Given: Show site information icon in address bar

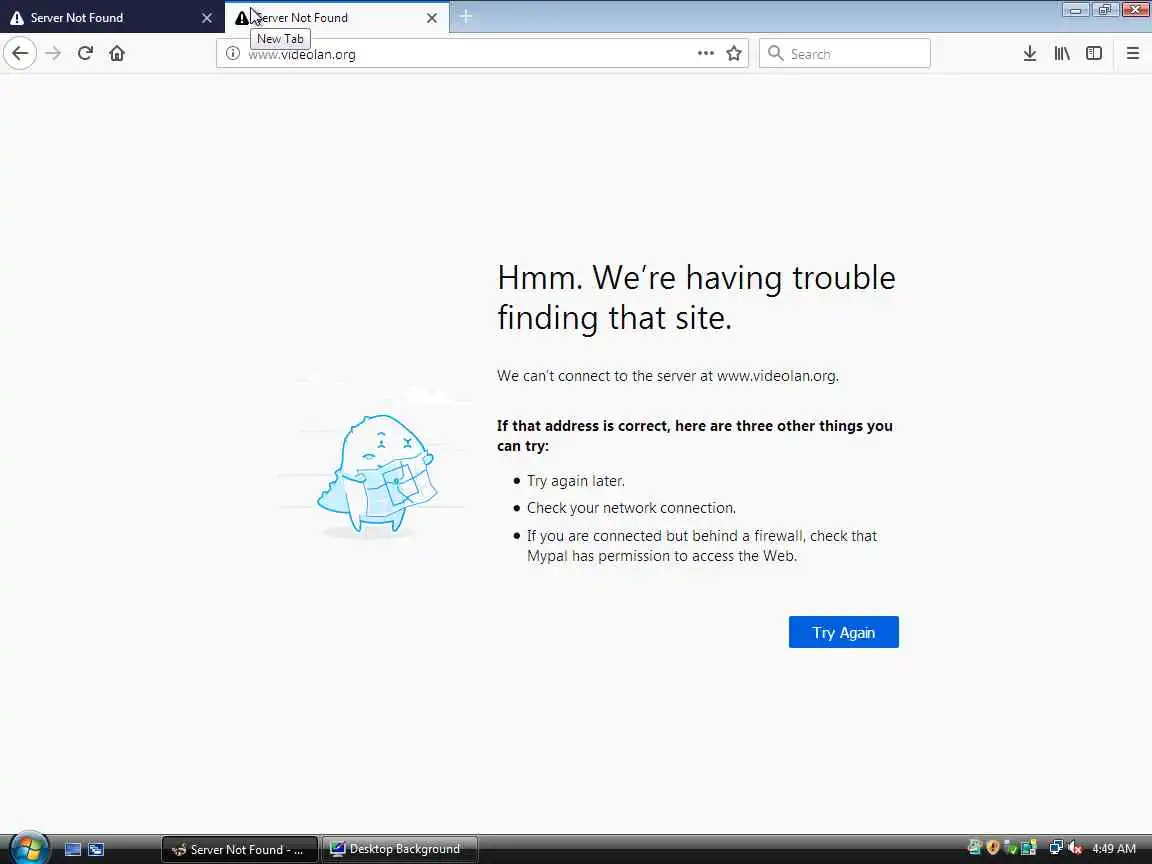Looking at the screenshot, I should [233, 54].
